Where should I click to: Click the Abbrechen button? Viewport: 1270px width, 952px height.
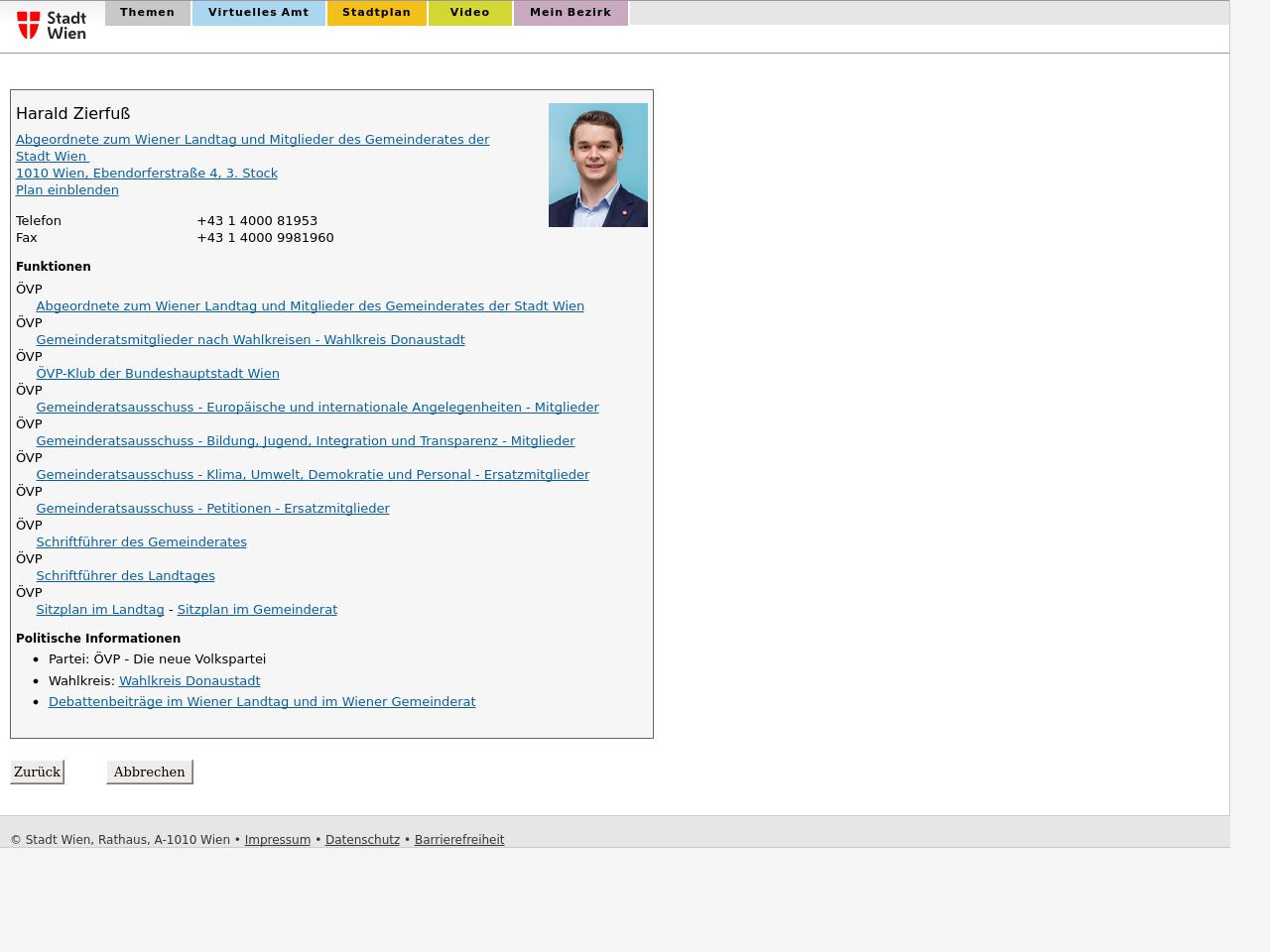(x=149, y=772)
